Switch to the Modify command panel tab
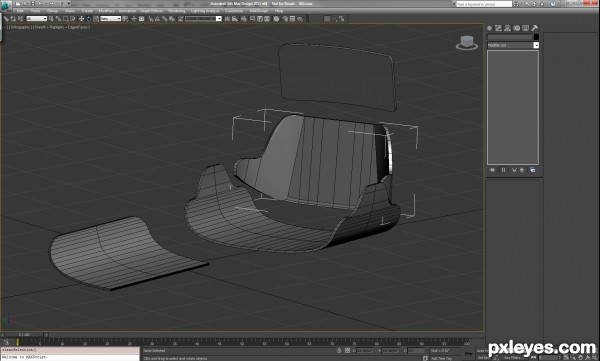 [498, 28]
